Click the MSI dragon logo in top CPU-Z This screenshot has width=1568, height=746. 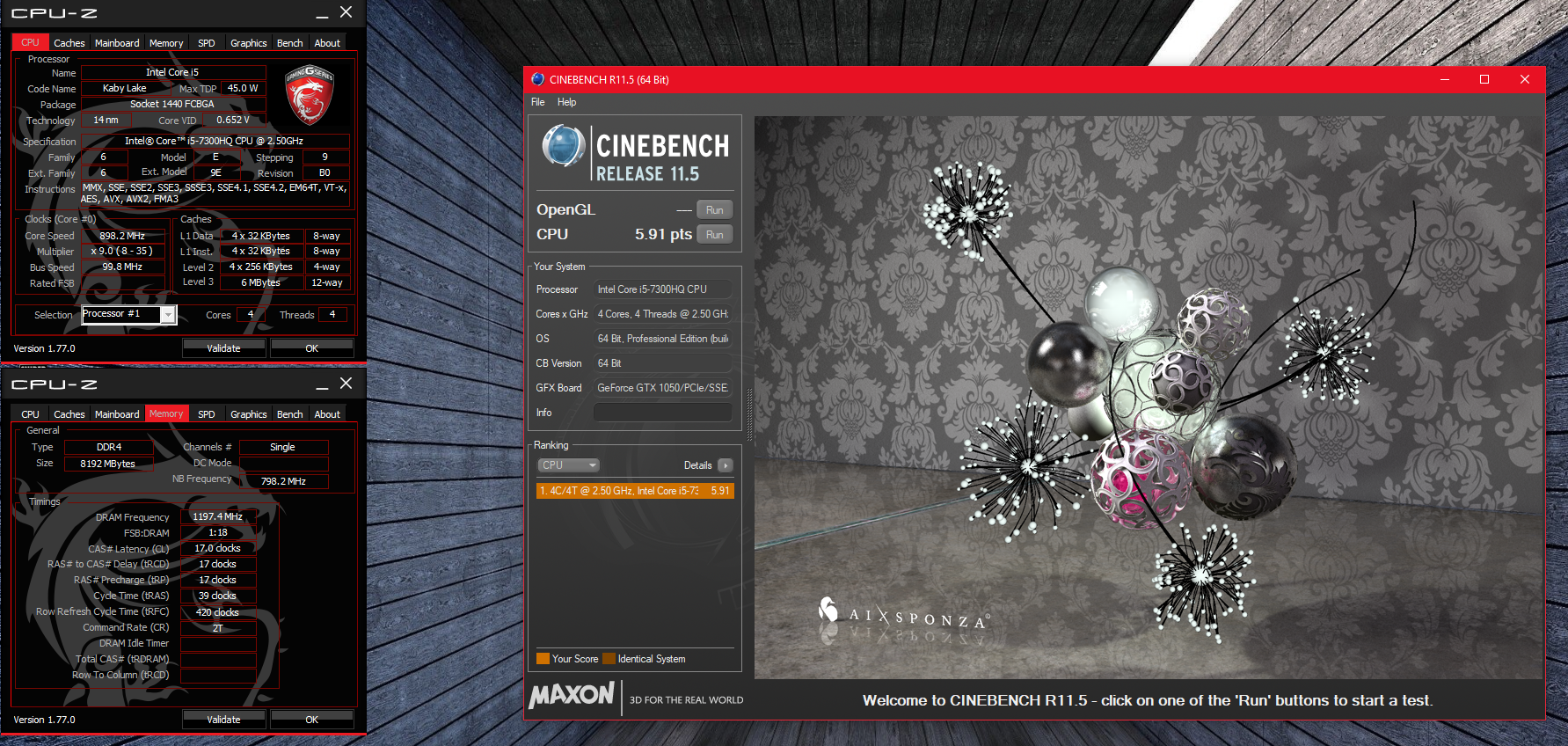click(x=310, y=97)
